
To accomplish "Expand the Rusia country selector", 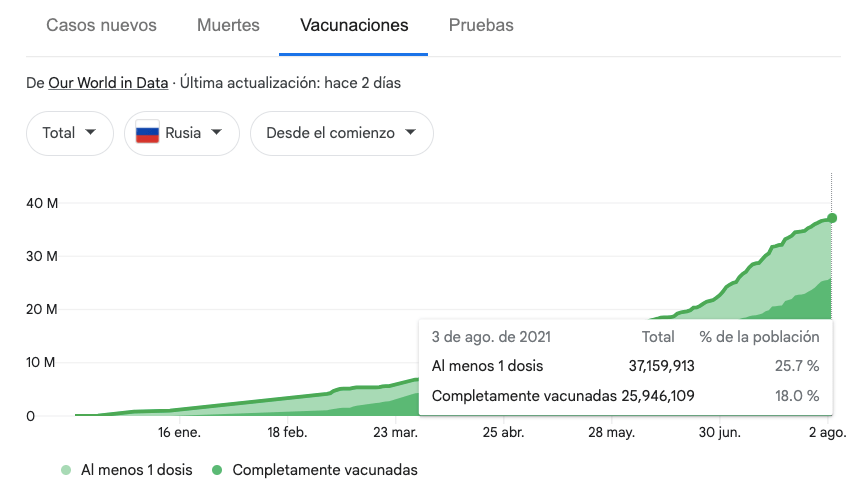I will pos(182,133).
